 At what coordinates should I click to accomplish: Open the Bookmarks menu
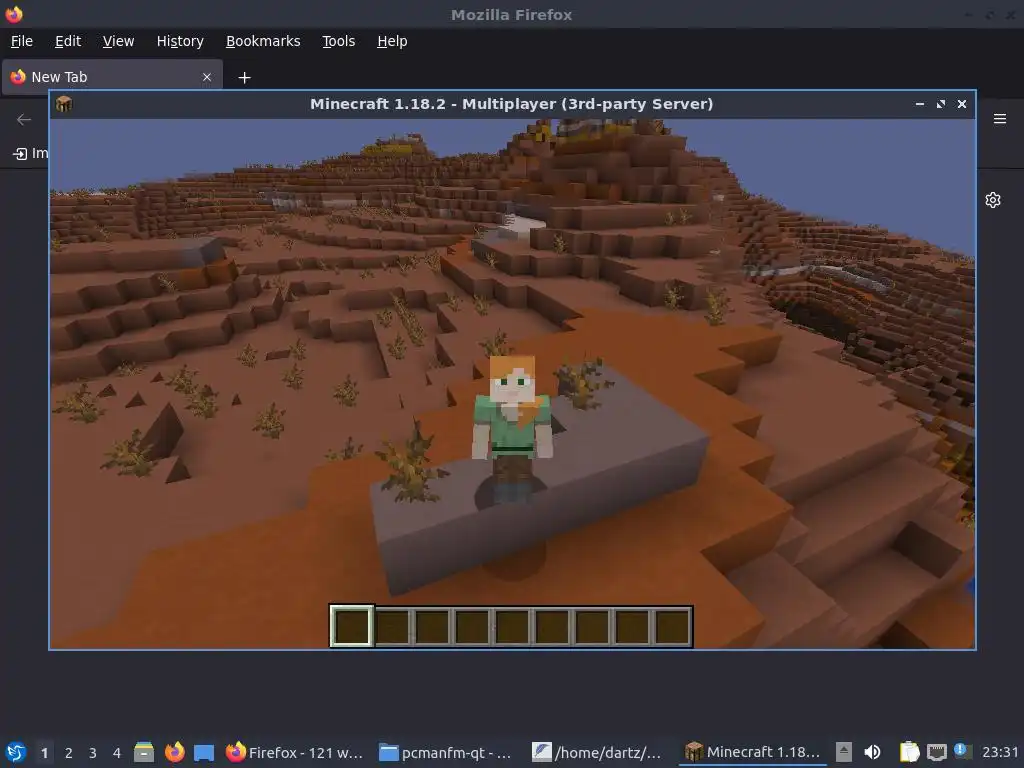tap(263, 41)
